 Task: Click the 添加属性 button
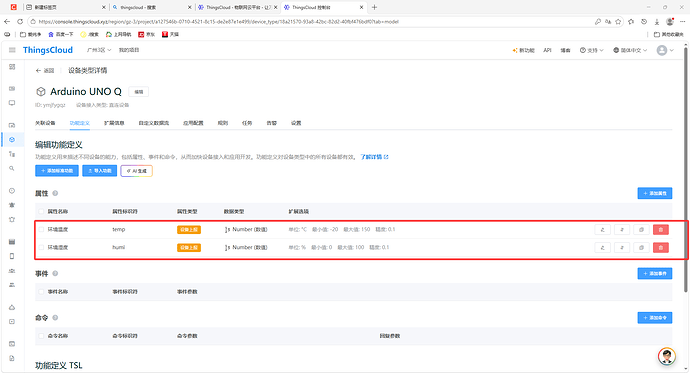click(655, 193)
